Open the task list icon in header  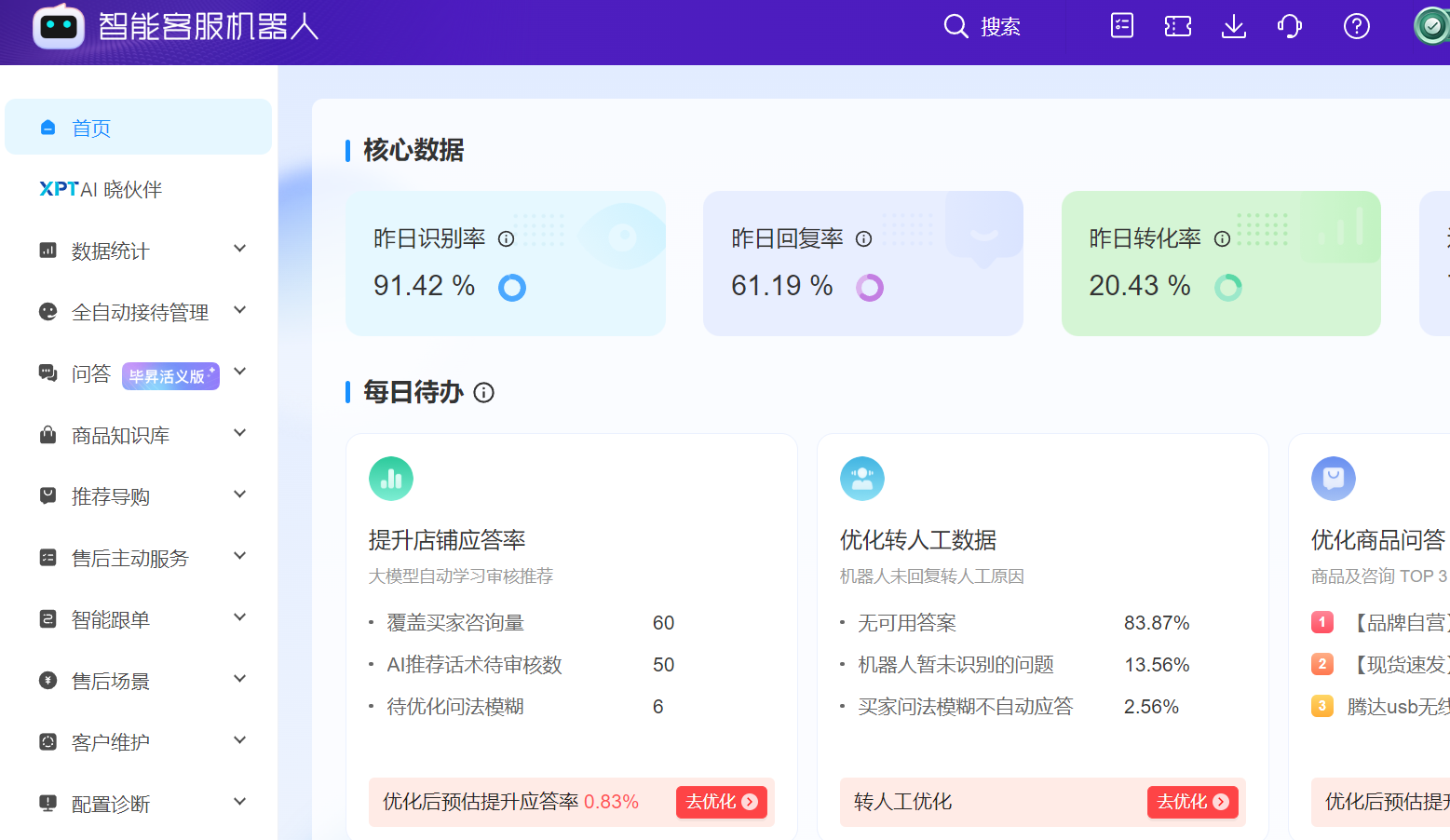(1122, 26)
